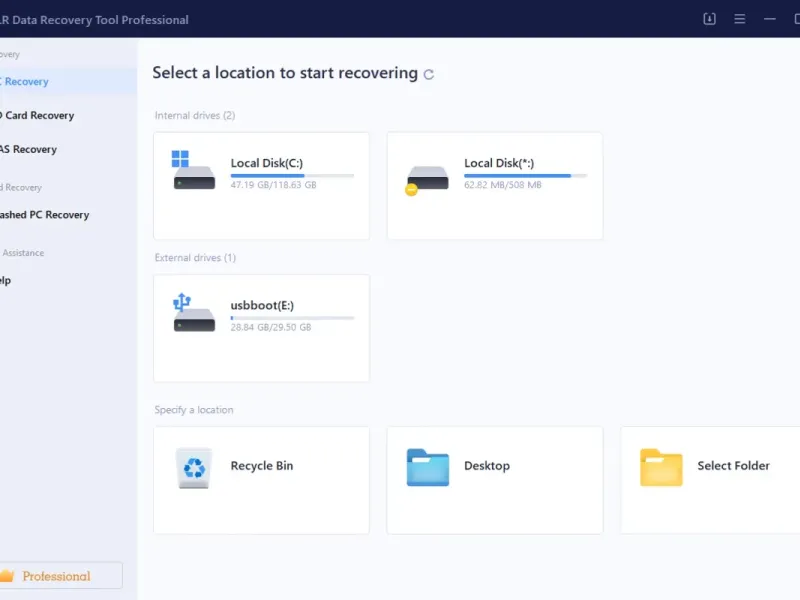The height and width of the screenshot is (600, 800).
Task: Click the usbboot(E:) usage bar
Action: [292, 318]
